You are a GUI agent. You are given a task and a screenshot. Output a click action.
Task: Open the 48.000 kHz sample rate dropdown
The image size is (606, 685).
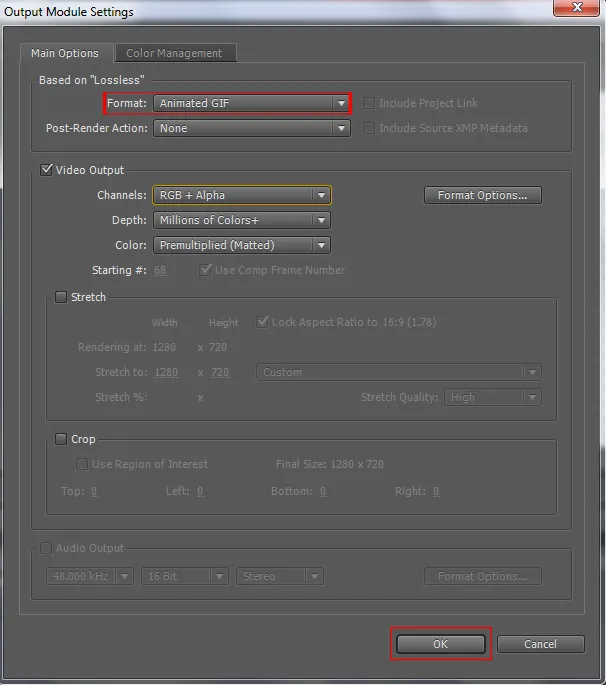(90, 576)
